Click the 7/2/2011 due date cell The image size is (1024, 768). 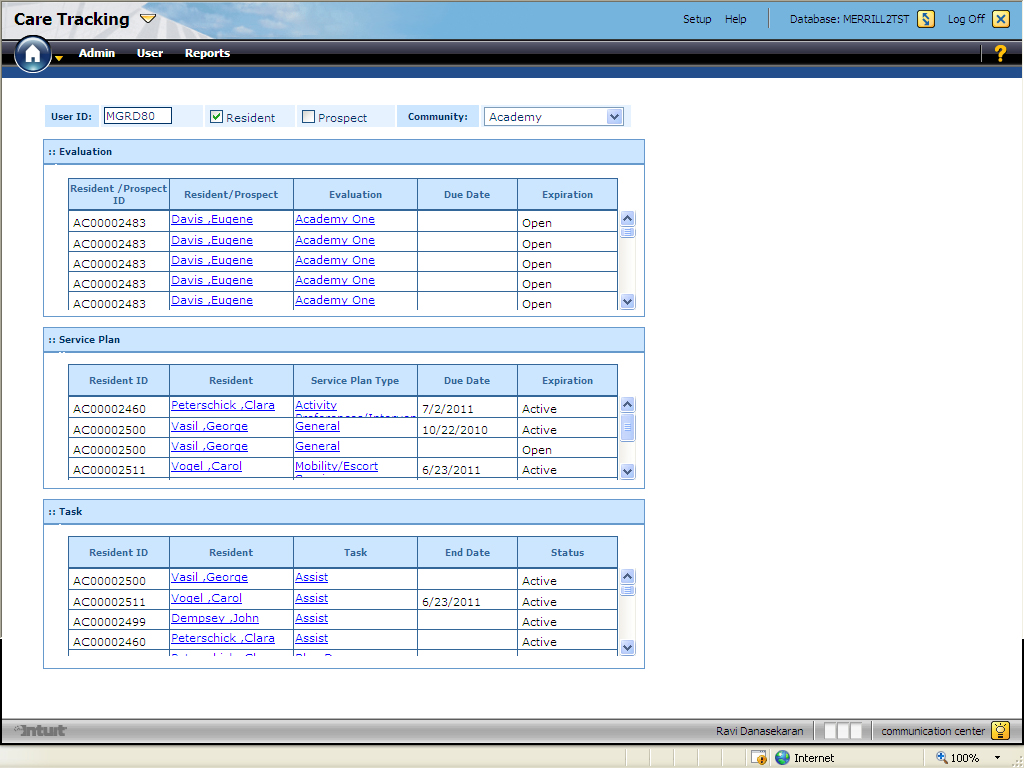pos(467,408)
